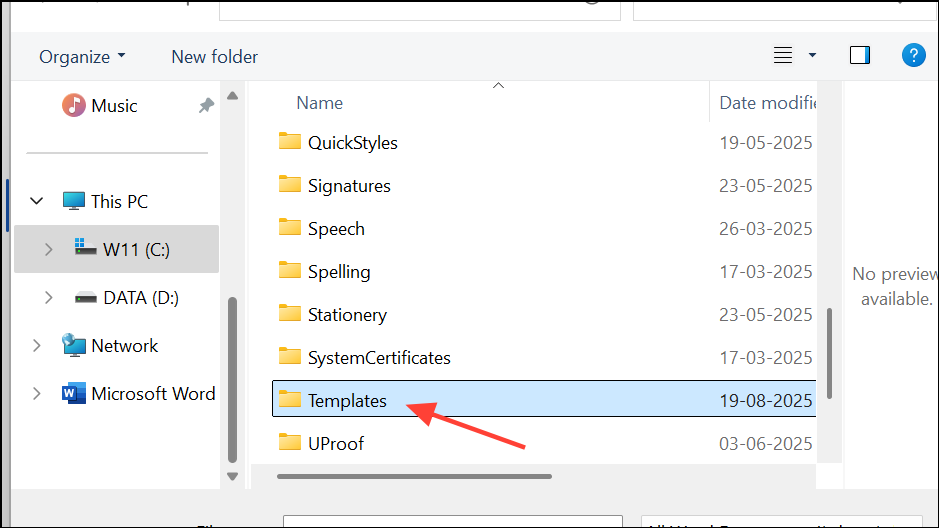939x528 pixels.
Task: Select the QuickStyles folder
Action: click(x=352, y=143)
